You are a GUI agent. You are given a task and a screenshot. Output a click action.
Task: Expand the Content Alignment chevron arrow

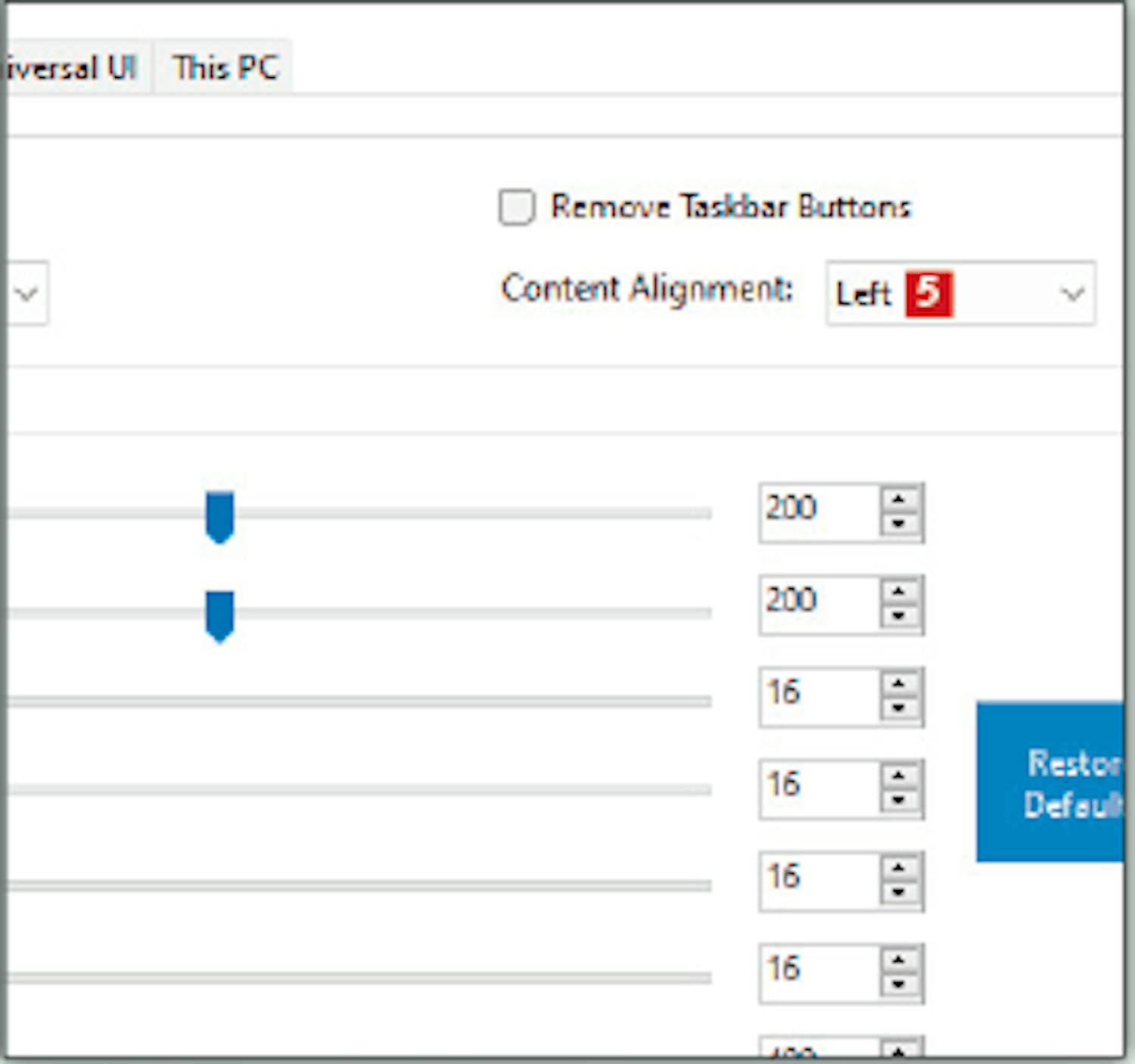click(1072, 294)
